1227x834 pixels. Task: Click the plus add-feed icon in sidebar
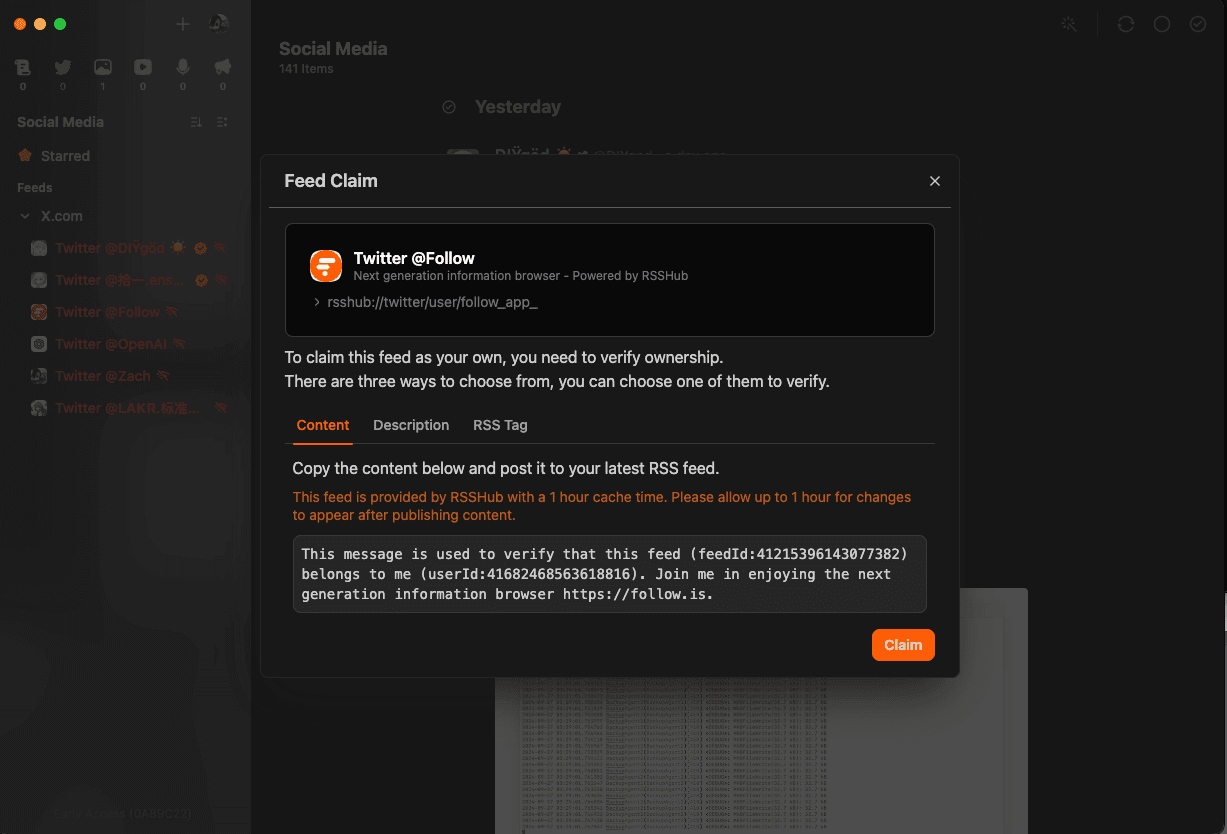(182, 24)
